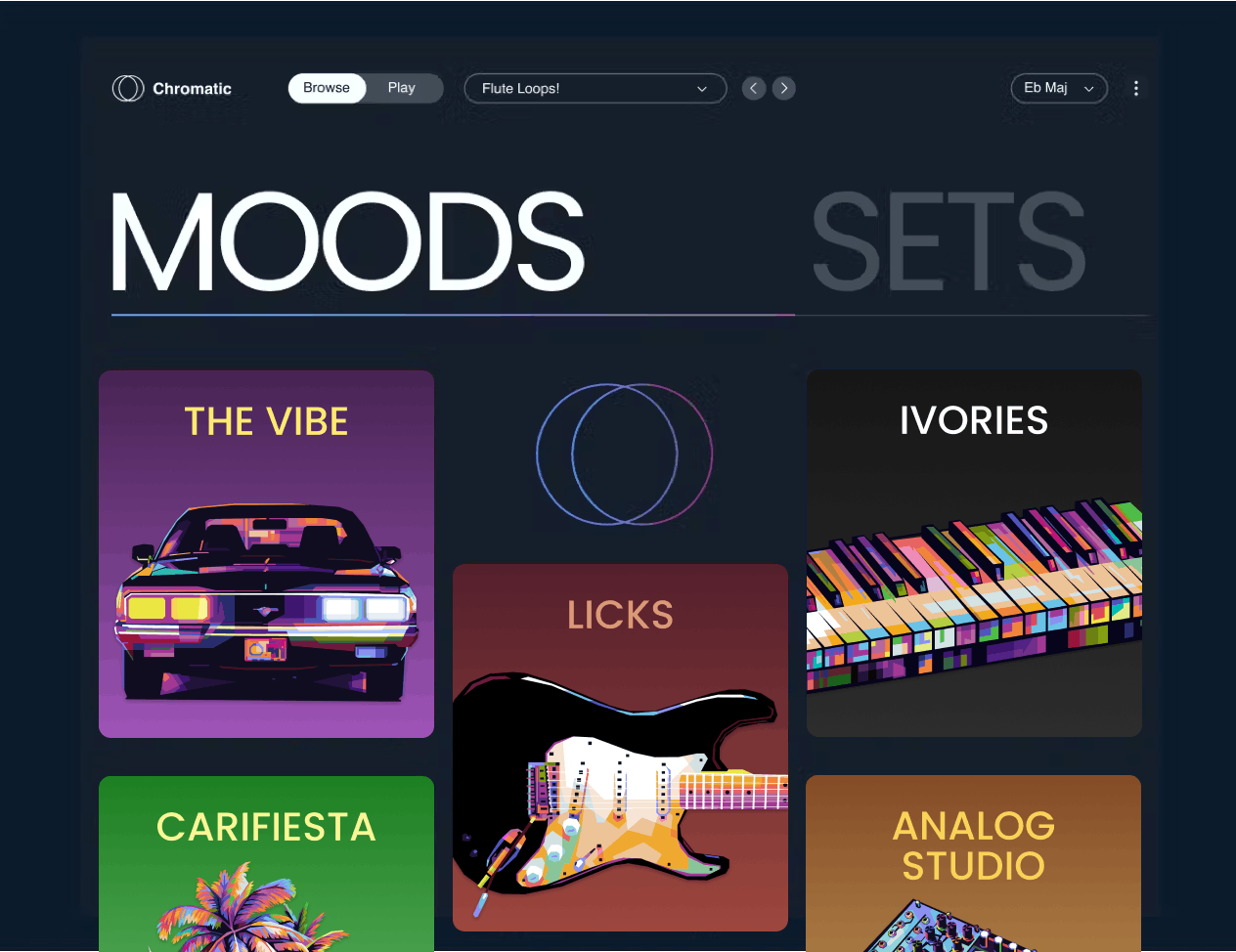Screen dimensions: 1236x952
Task: Select the MOODS tab
Action: (x=348, y=242)
